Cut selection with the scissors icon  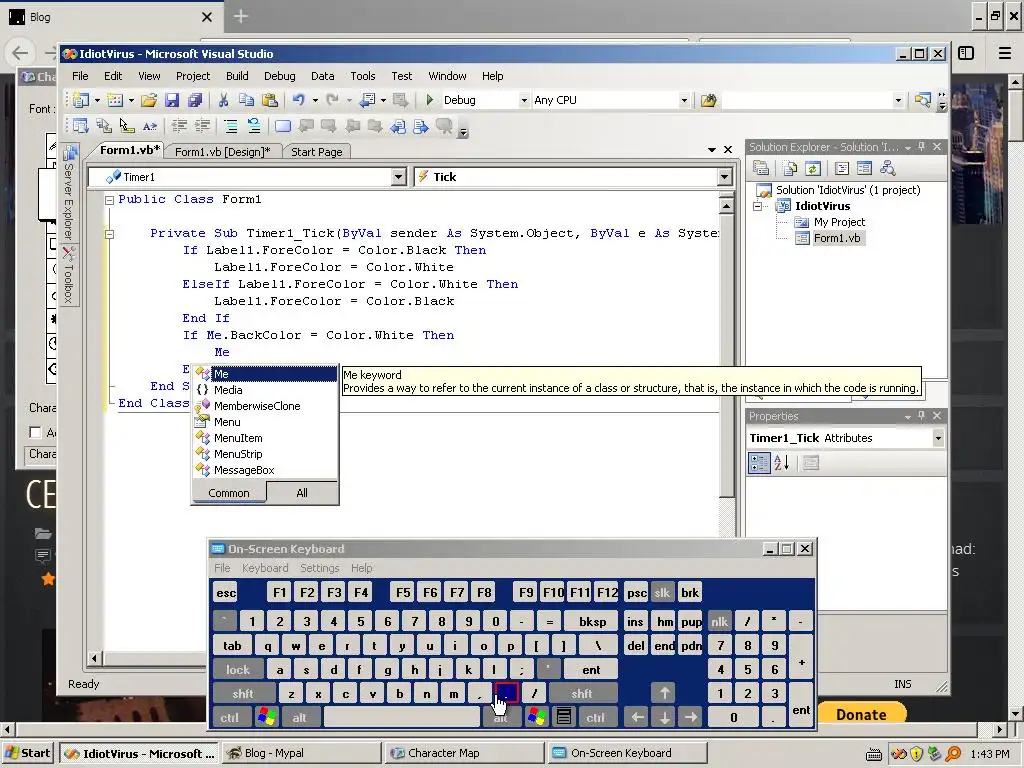pos(223,100)
